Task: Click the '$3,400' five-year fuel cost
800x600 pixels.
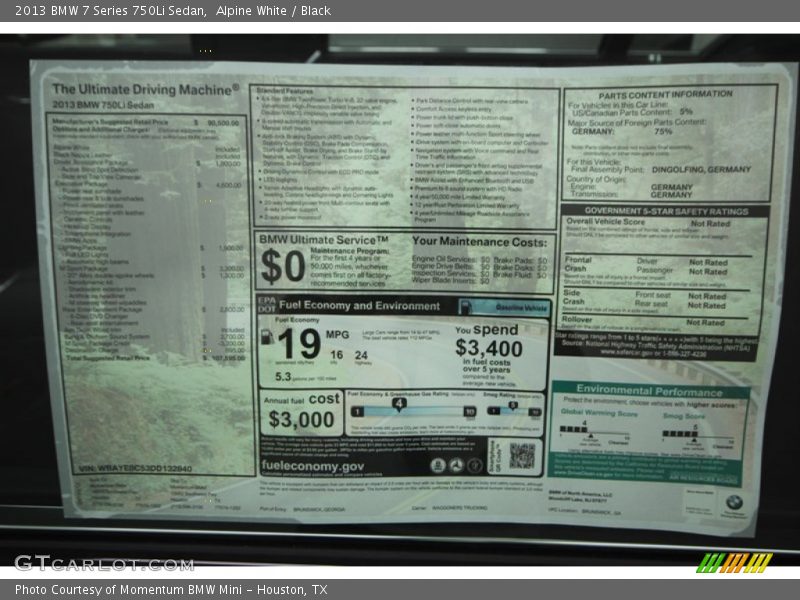Action: tap(488, 348)
